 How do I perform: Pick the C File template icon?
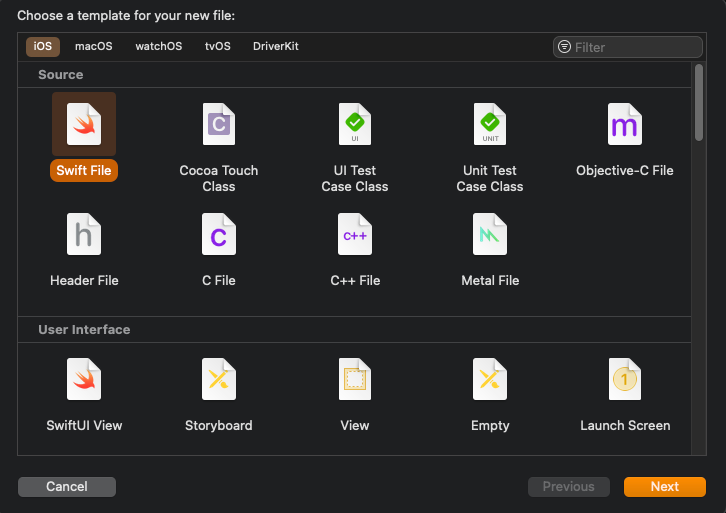(219, 234)
